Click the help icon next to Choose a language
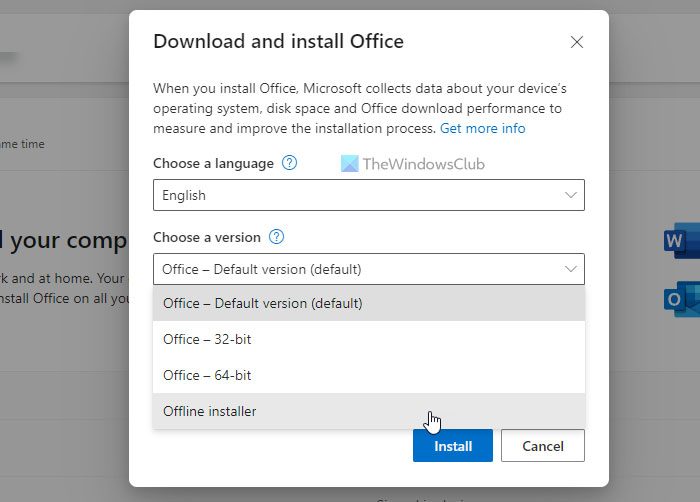 point(289,163)
